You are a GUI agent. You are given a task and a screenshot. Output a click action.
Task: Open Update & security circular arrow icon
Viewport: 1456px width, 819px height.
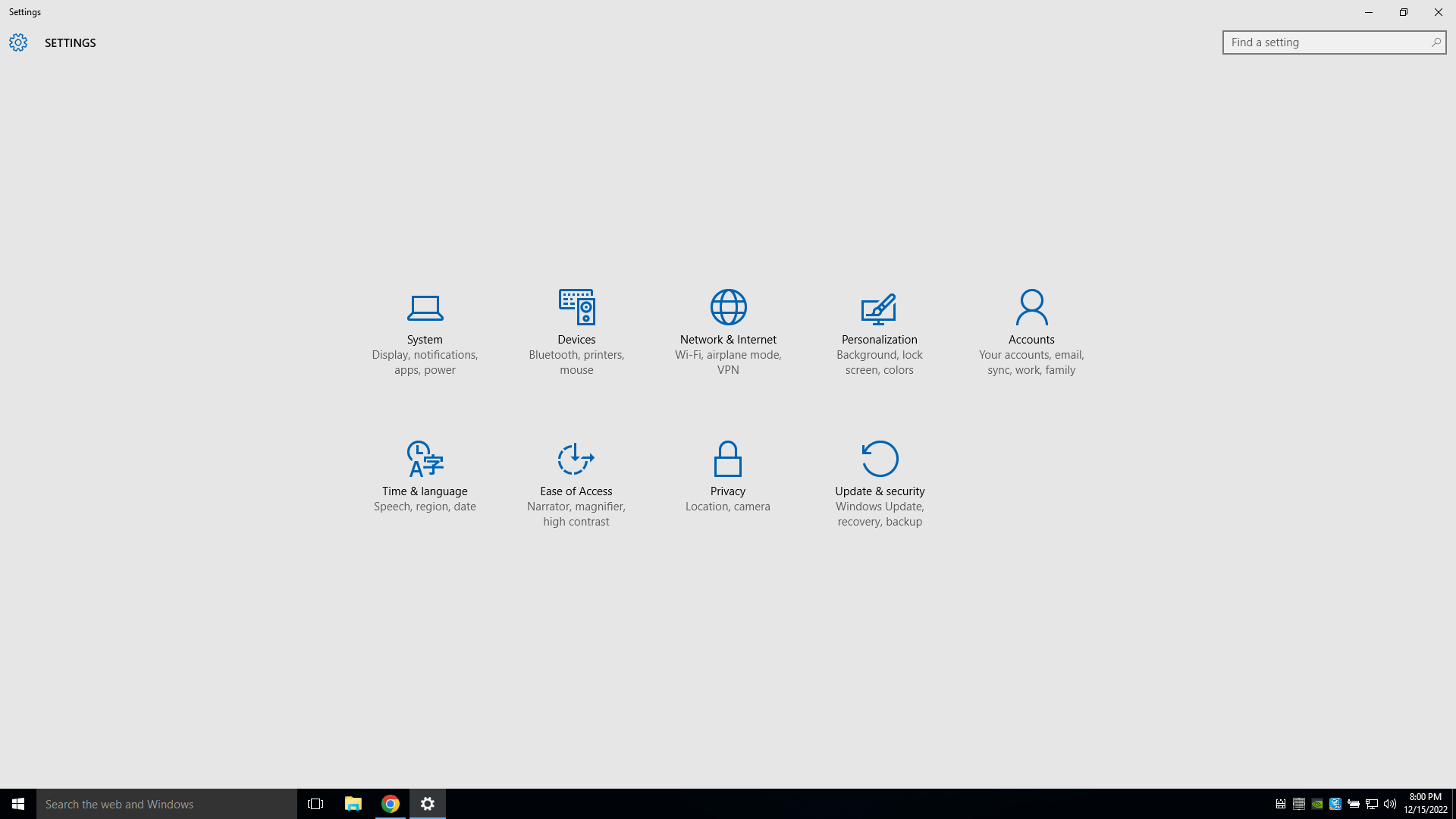[880, 459]
